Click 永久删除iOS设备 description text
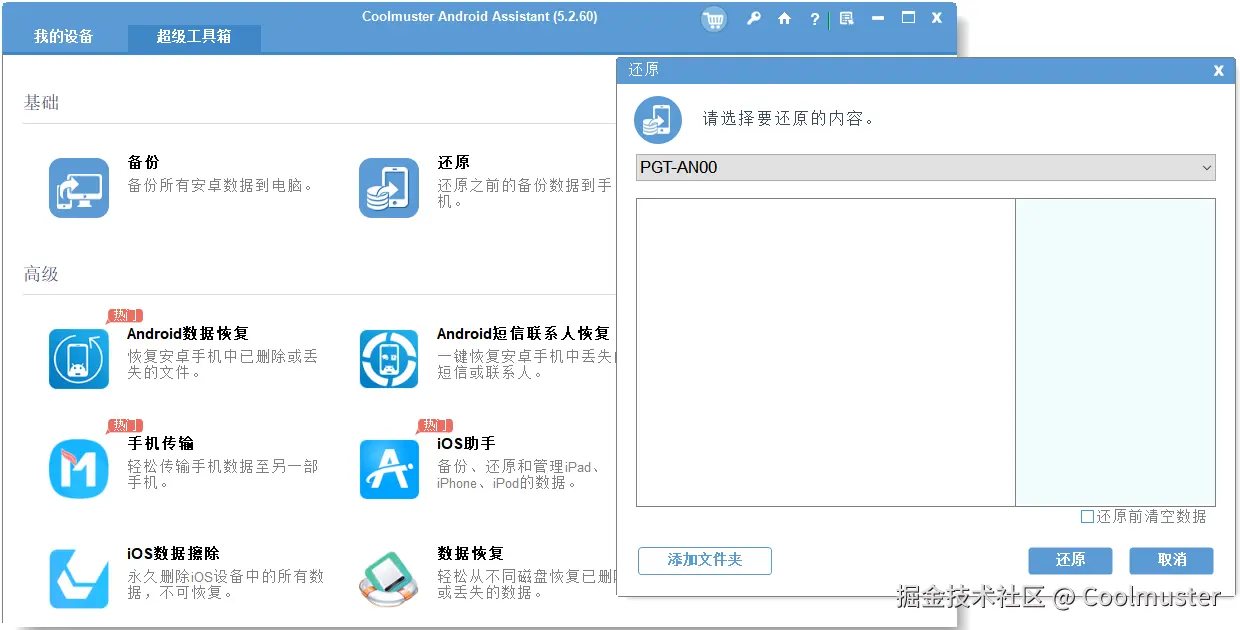Image resolution: width=1240 pixels, height=630 pixels. (x=226, y=584)
